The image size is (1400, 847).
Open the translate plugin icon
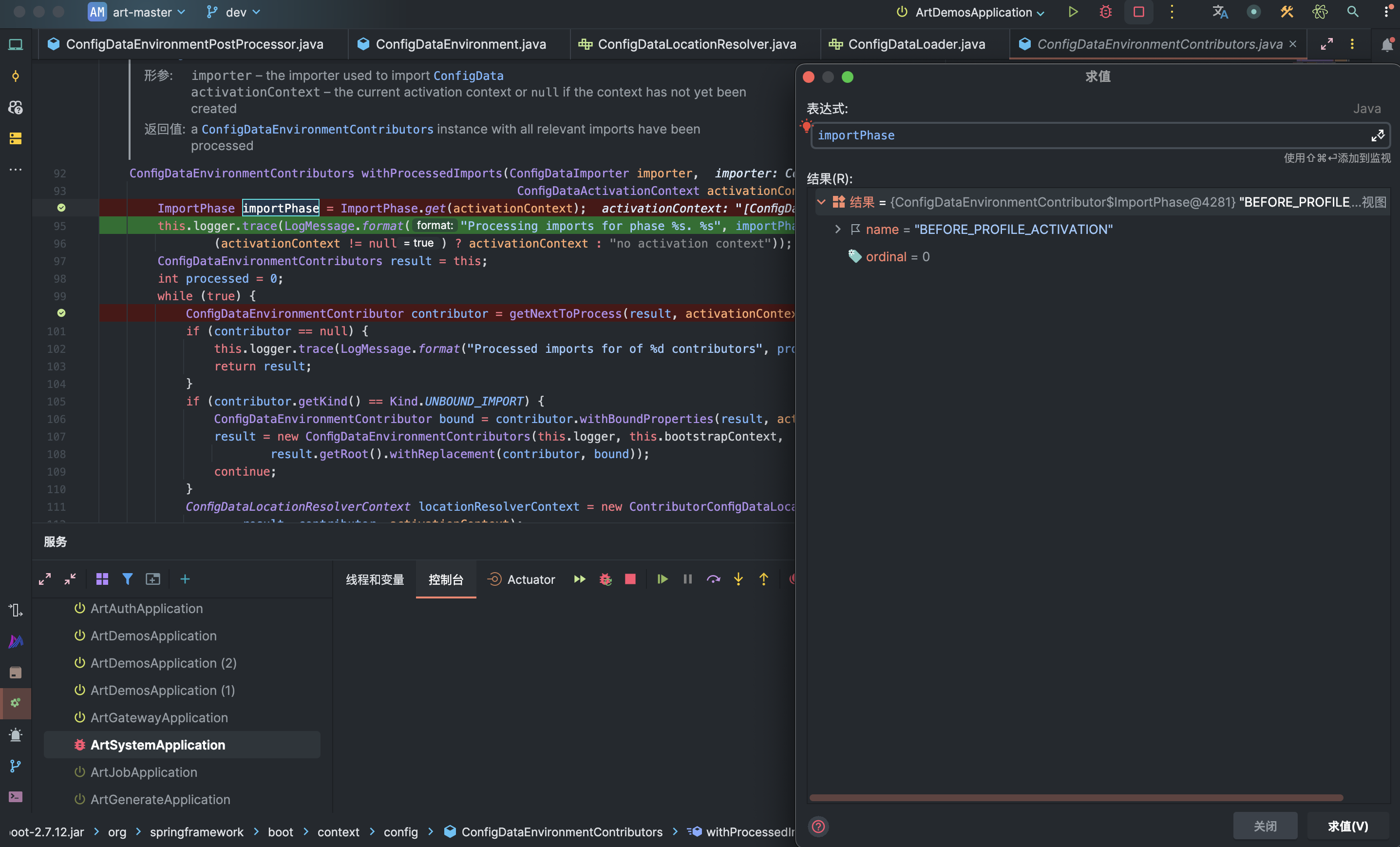[1220, 12]
